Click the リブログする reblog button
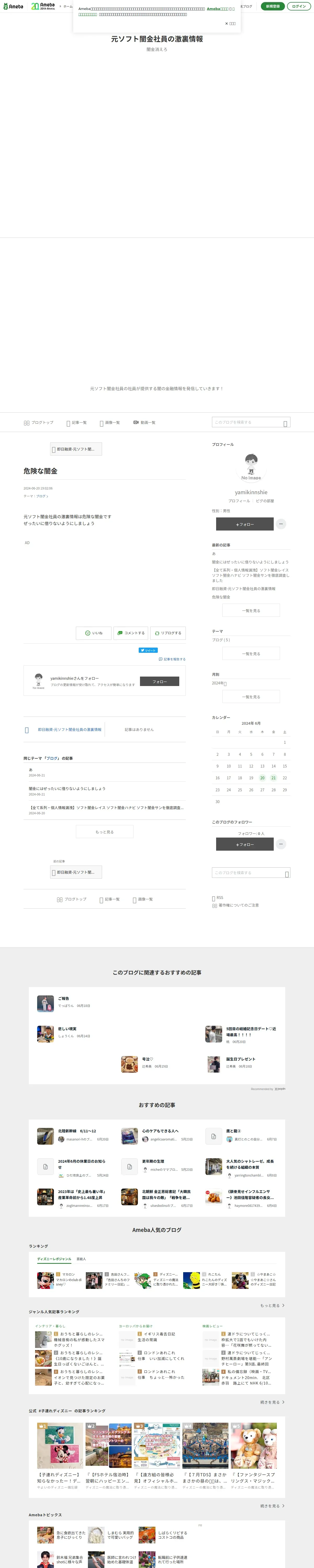The width and height of the screenshot is (314, 1568). (168, 633)
